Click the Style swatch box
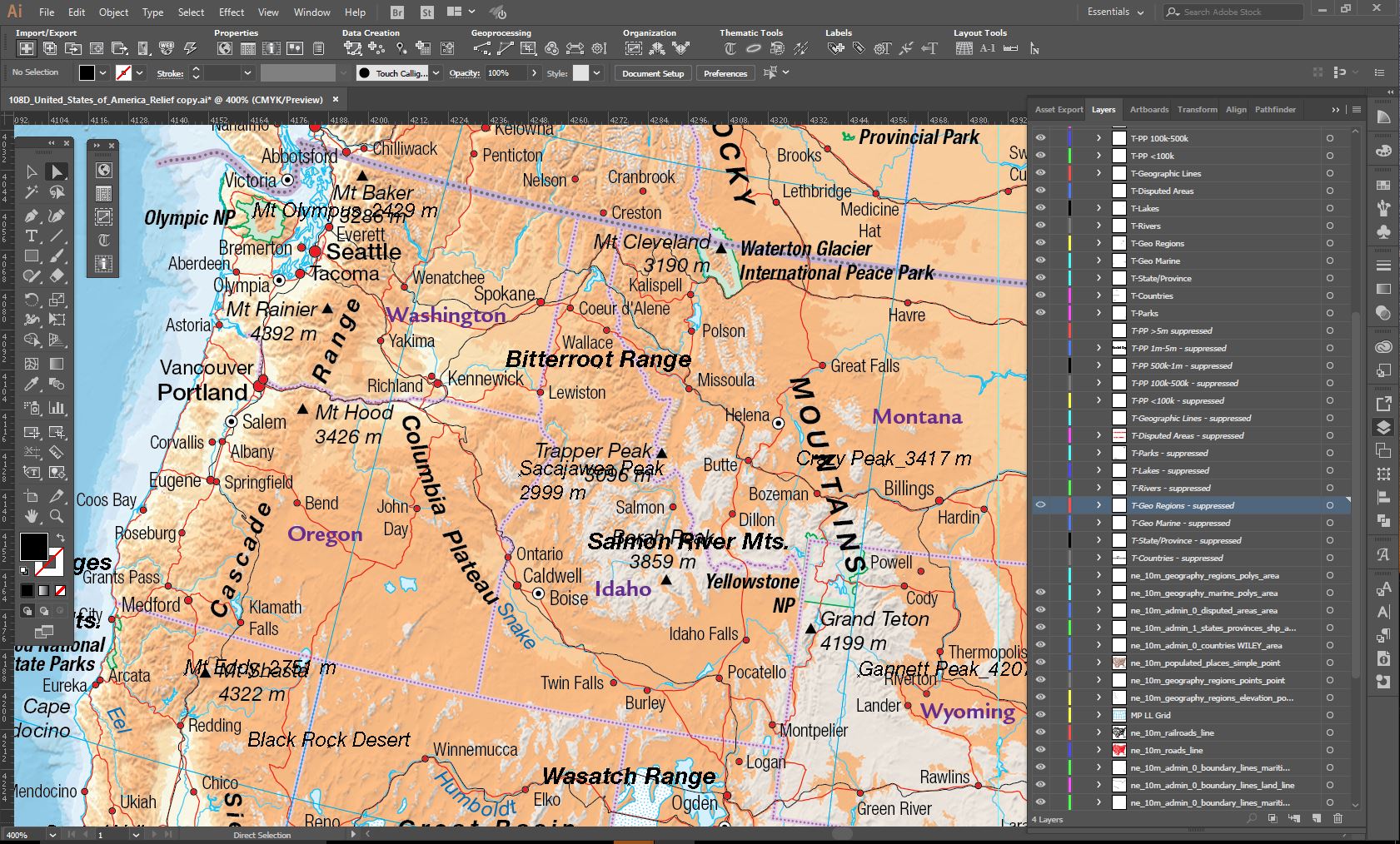The image size is (1400, 844). click(x=580, y=73)
